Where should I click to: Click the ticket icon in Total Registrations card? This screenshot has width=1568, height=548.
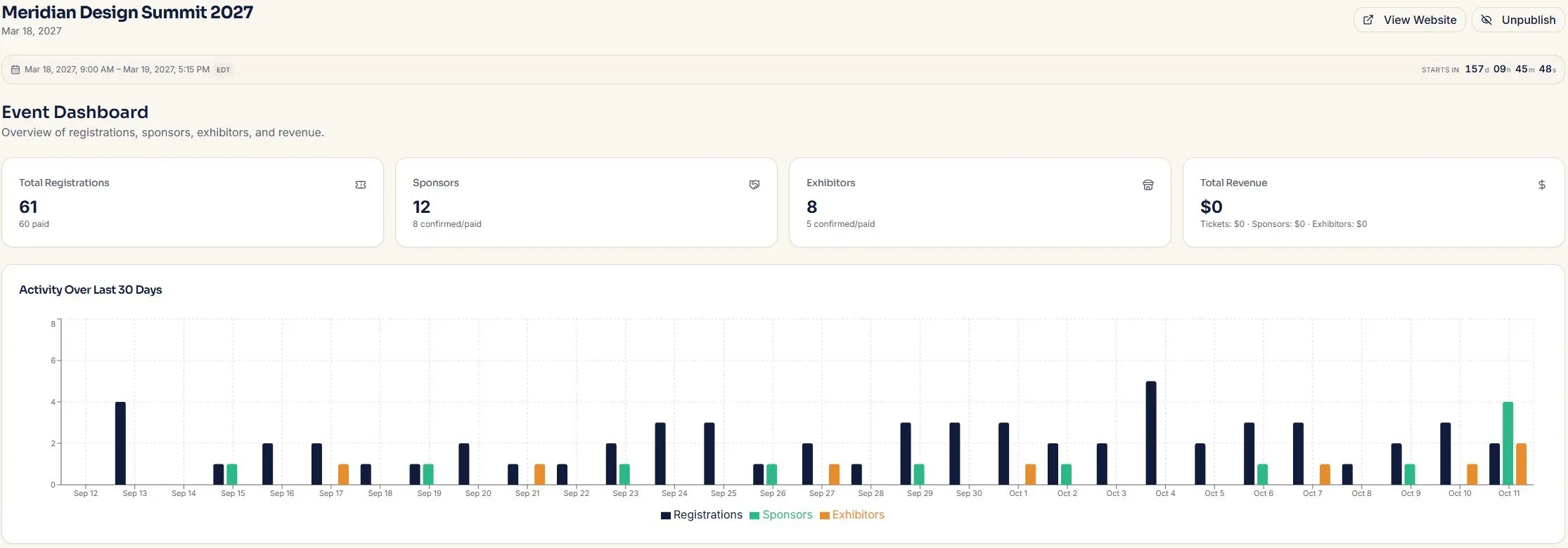click(x=361, y=185)
